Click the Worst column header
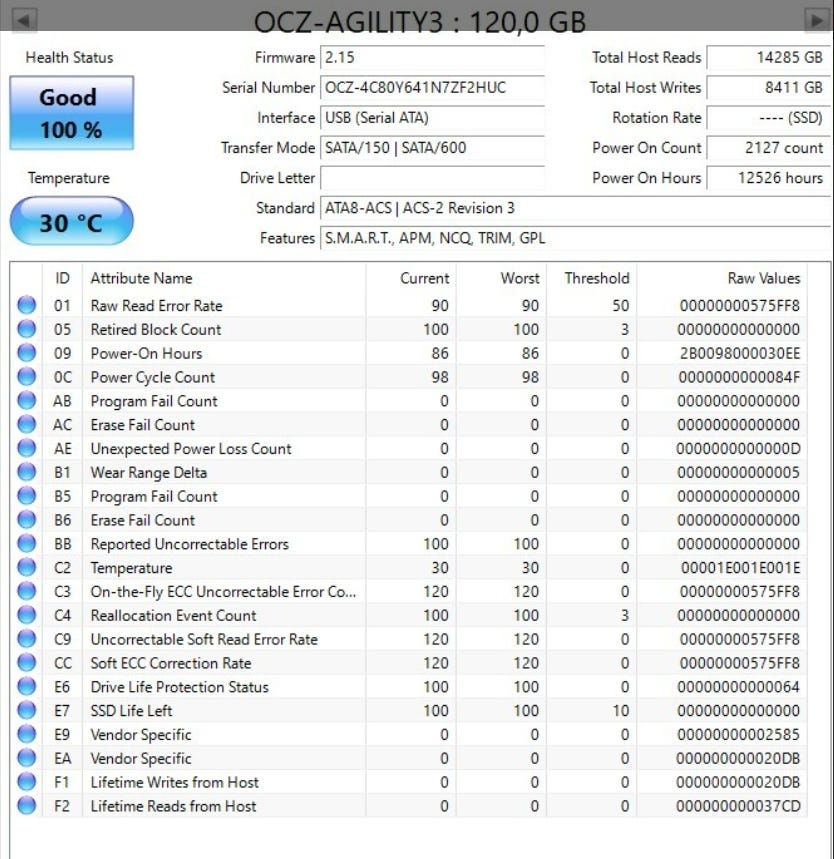 click(501, 278)
